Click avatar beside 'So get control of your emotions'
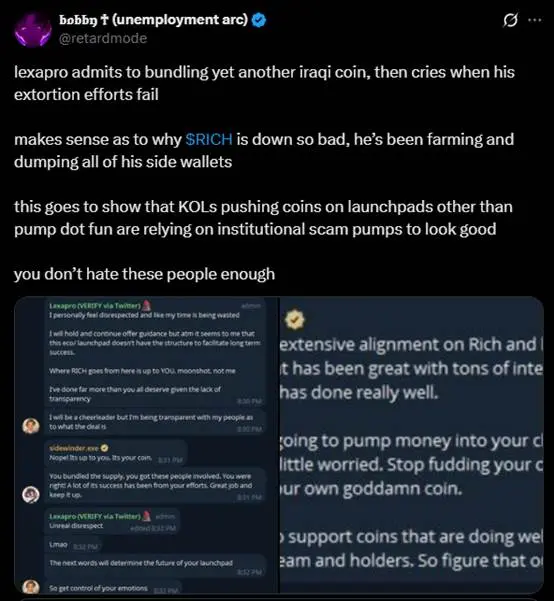 pyautogui.click(x=31, y=586)
